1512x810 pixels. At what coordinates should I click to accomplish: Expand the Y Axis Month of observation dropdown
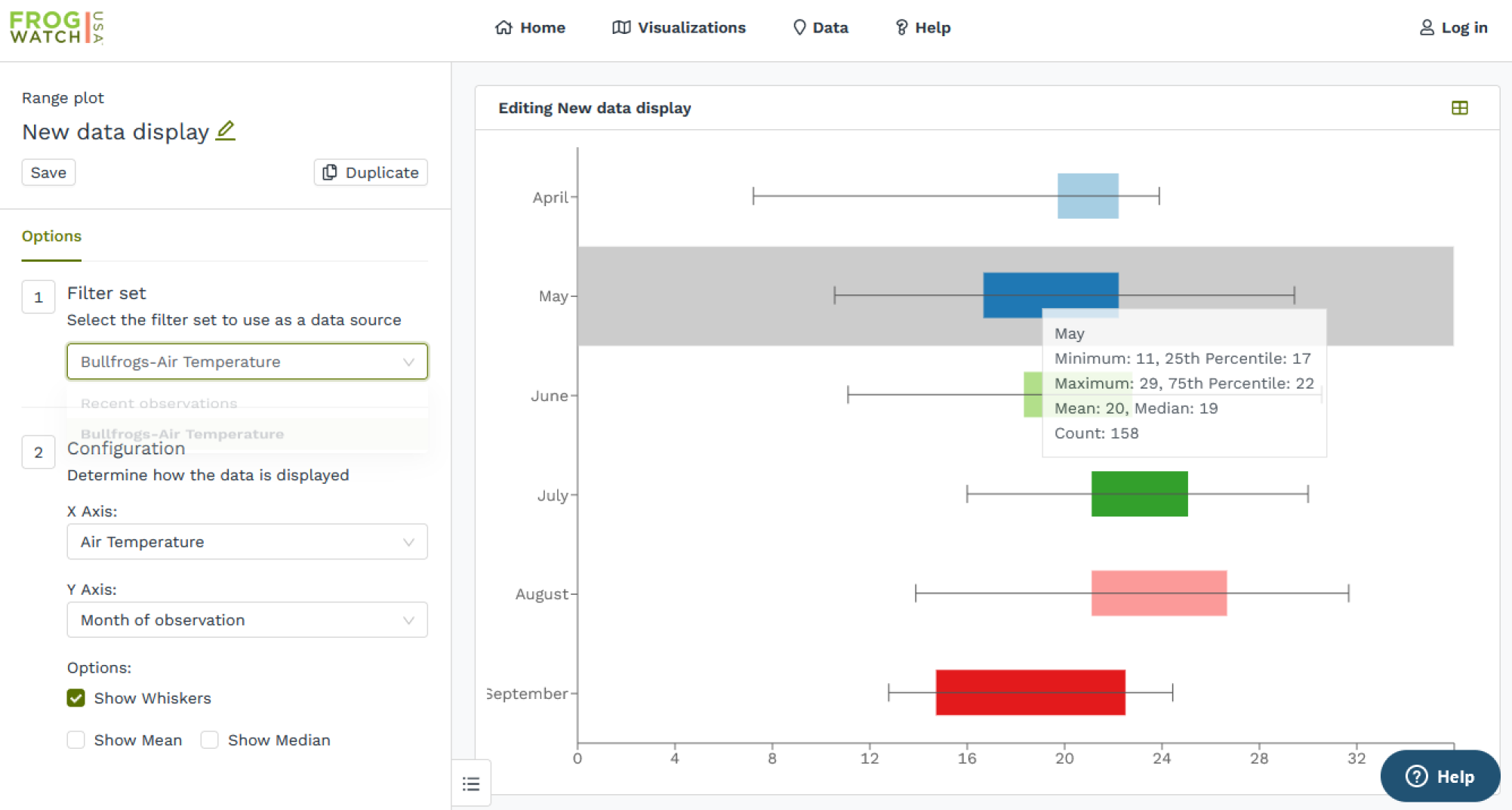[x=247, y=620]
